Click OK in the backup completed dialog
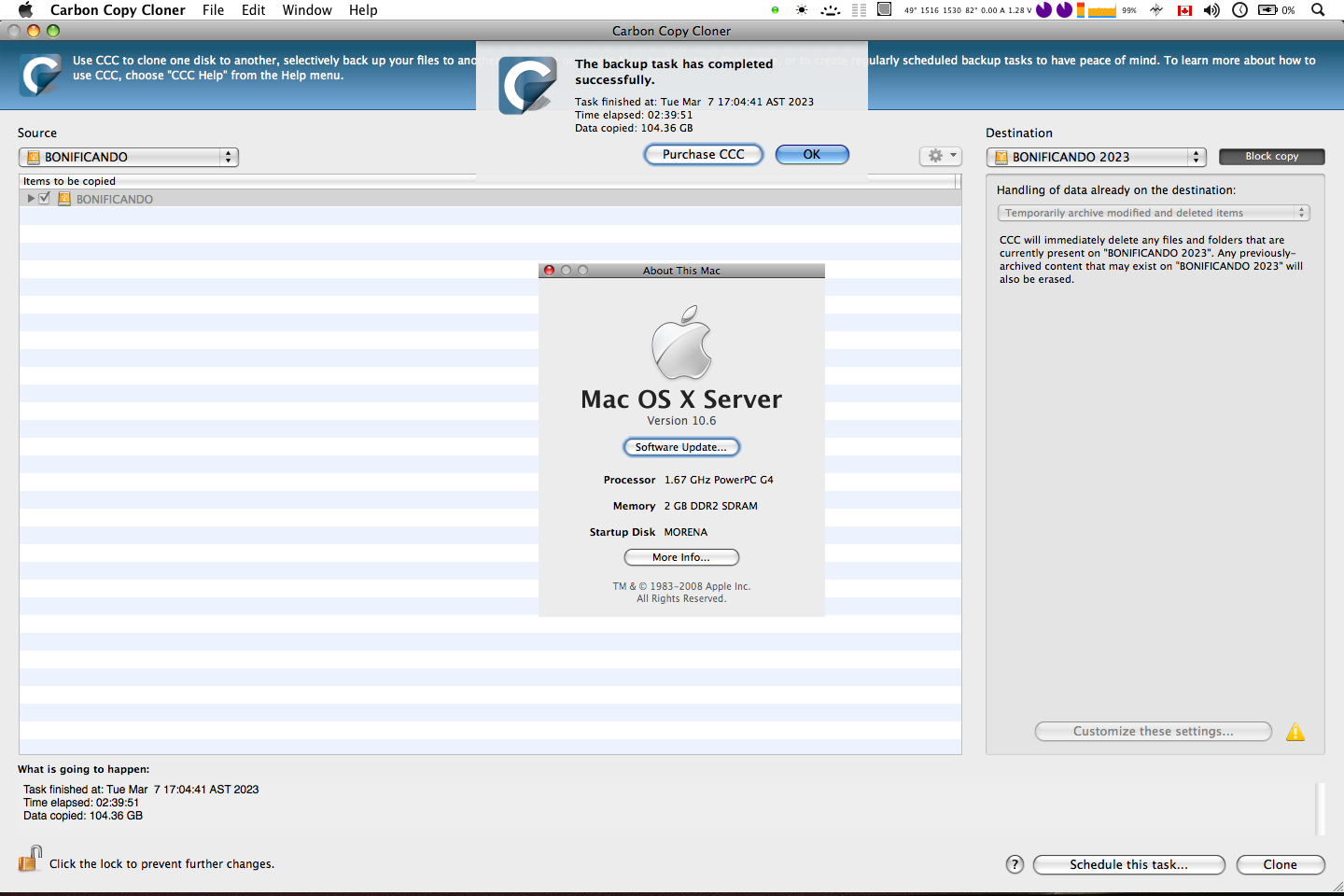The height and width of the screenshot is (896, 1344). pyautogui.click(x=812, y=155)
